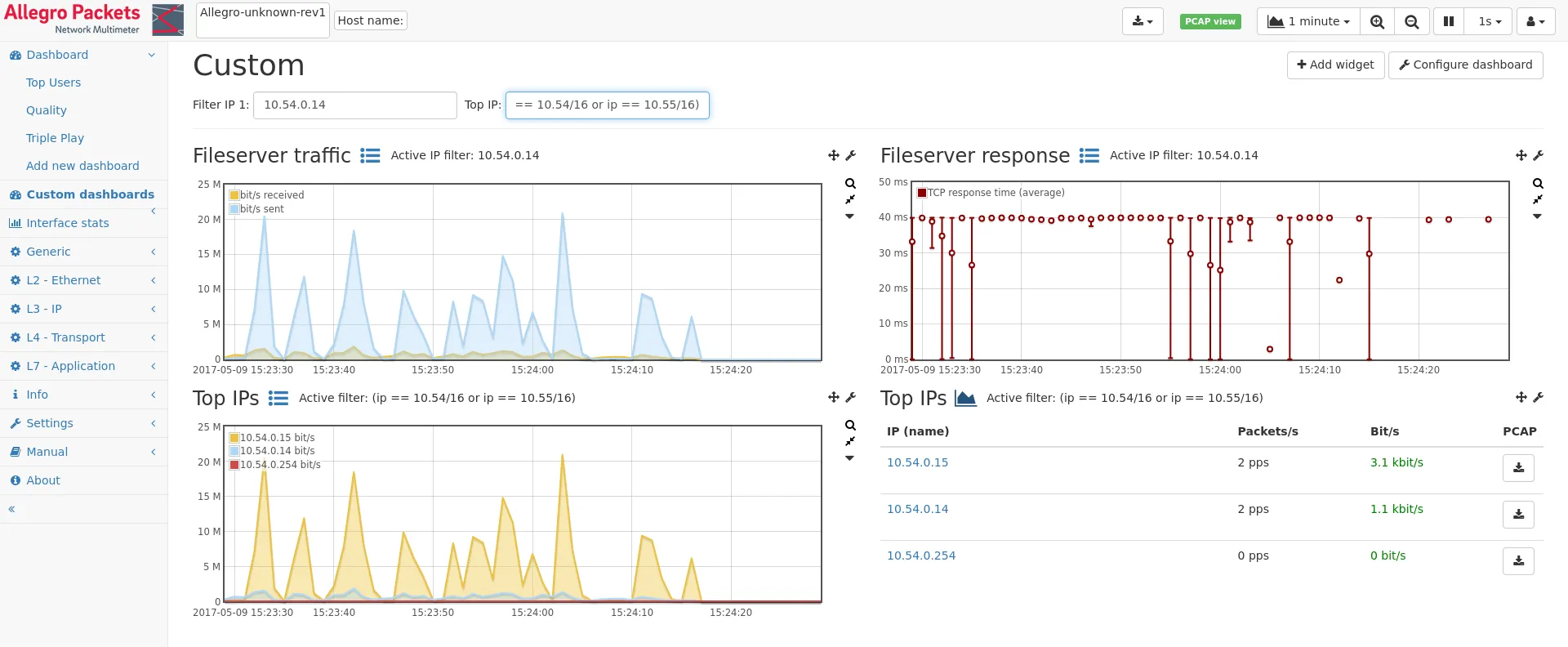Image resolution: width=1568 pixels, height=647 pixels.
Task: Open the Triple Play dashboard
Action: (55, 138)
